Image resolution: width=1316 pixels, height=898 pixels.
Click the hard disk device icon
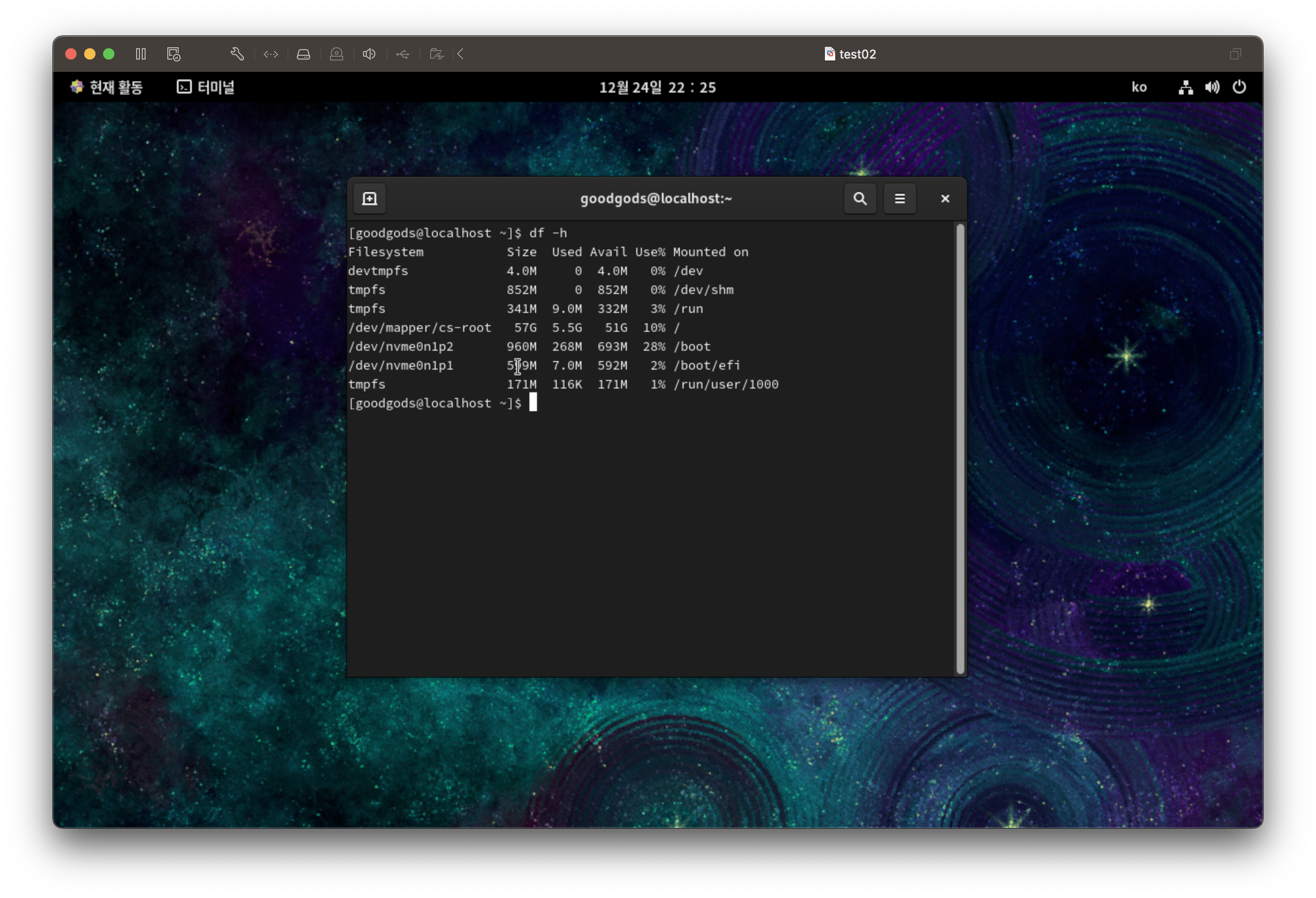[303, 54]
